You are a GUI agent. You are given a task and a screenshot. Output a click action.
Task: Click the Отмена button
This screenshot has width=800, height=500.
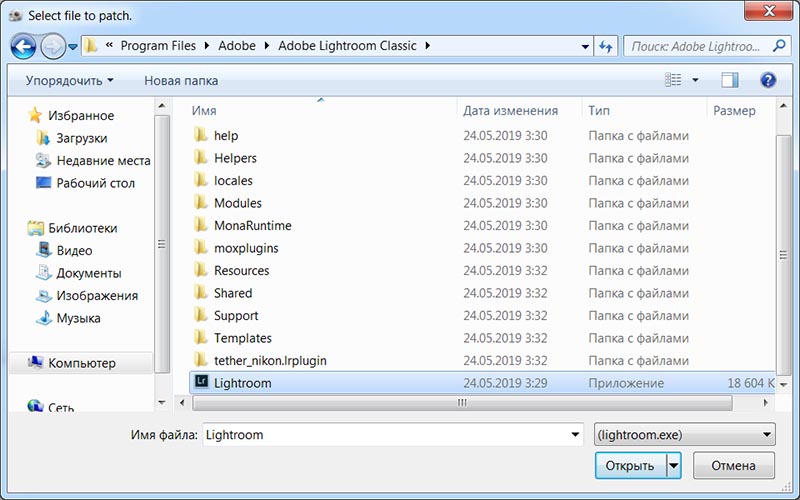[733, 465]
